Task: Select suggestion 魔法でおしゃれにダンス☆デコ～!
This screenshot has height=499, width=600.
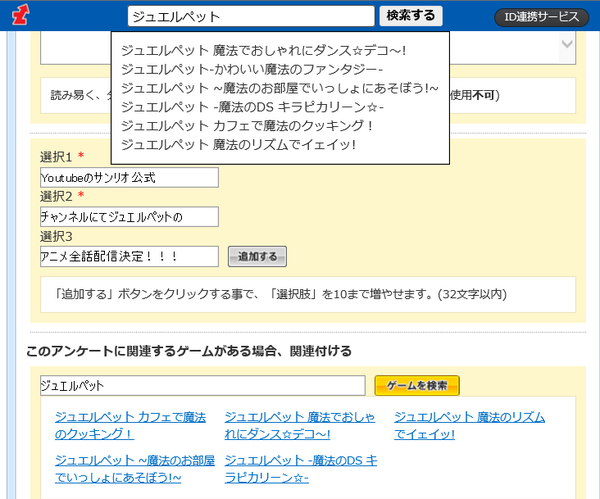Action: pyautogui.click(x=264, y=51)
